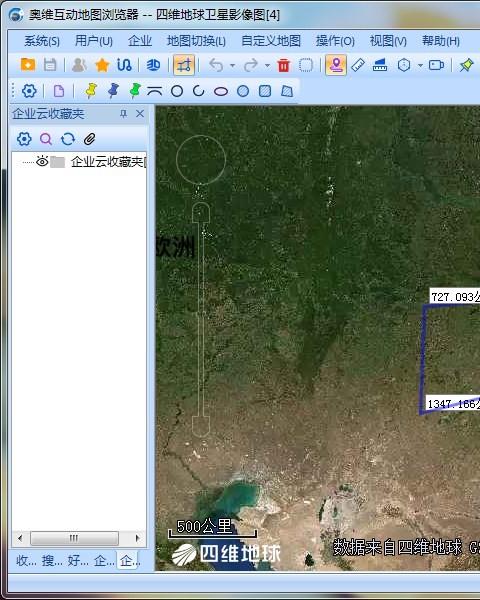Screen dimensions: 480x600
Task: Select the filled rounded rectangle tool
Action: (265, 91)
